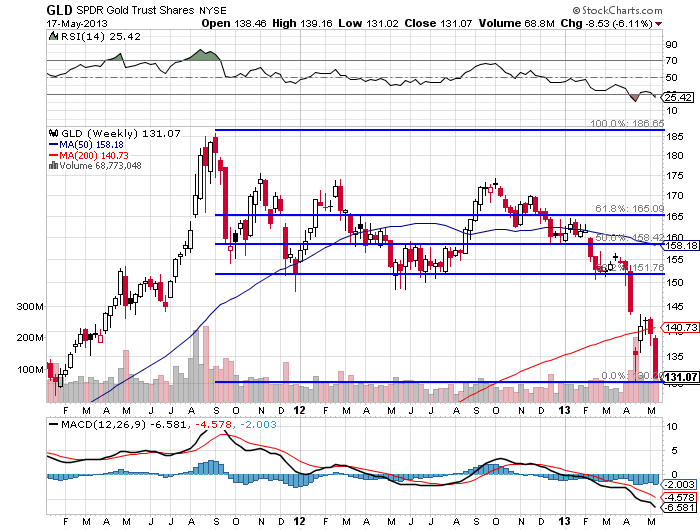Viewport: 700px width, 530px height.
Task: Click the RSI(14) area icon
Action: click(53, 36)
